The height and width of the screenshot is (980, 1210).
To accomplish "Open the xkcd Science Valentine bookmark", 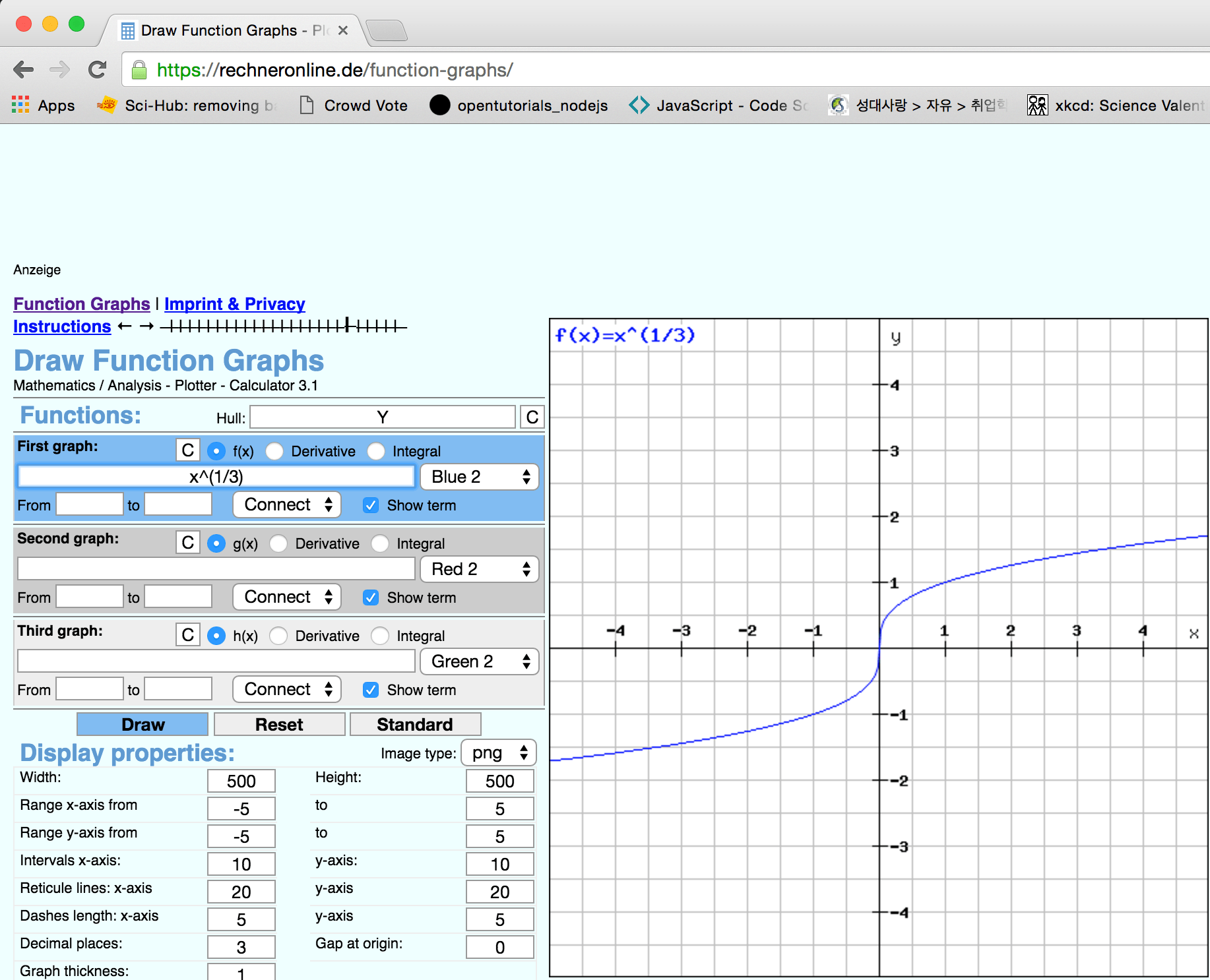I will 1118,106.
